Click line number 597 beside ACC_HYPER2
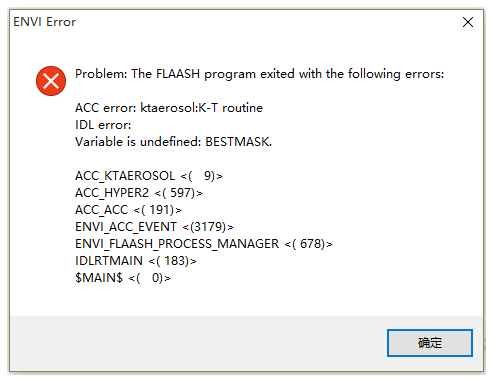496x381 pixels. (x=180, y=193)
